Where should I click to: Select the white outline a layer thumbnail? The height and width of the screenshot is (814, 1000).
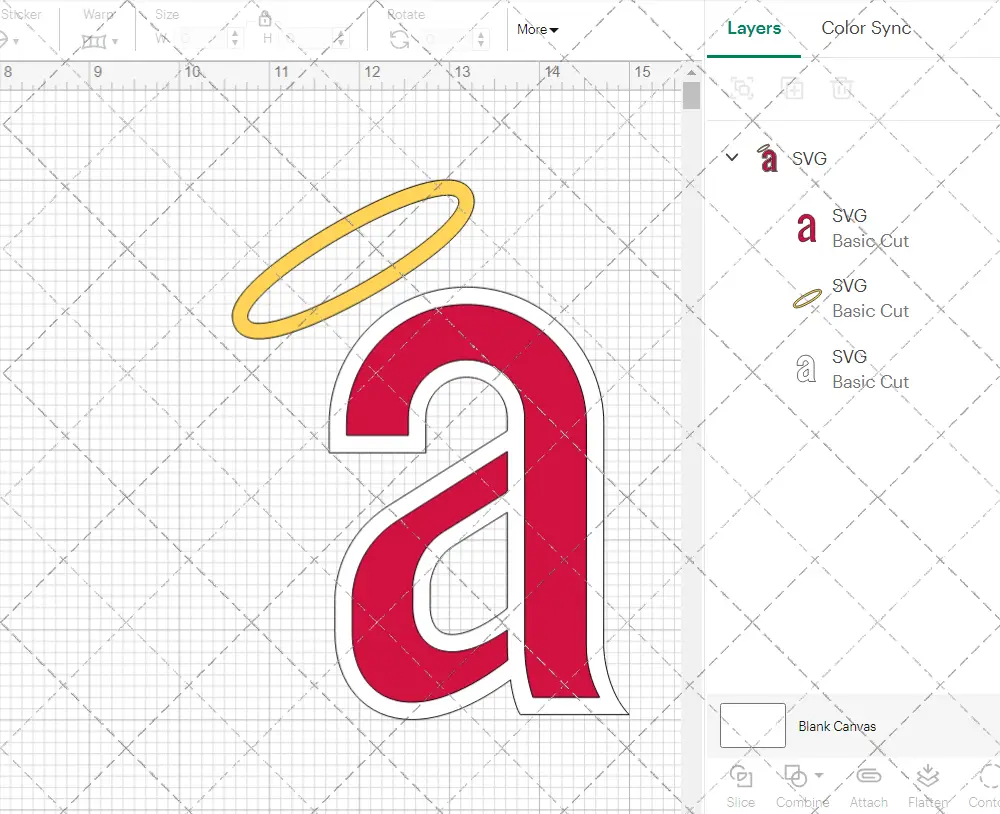(806, 369)
